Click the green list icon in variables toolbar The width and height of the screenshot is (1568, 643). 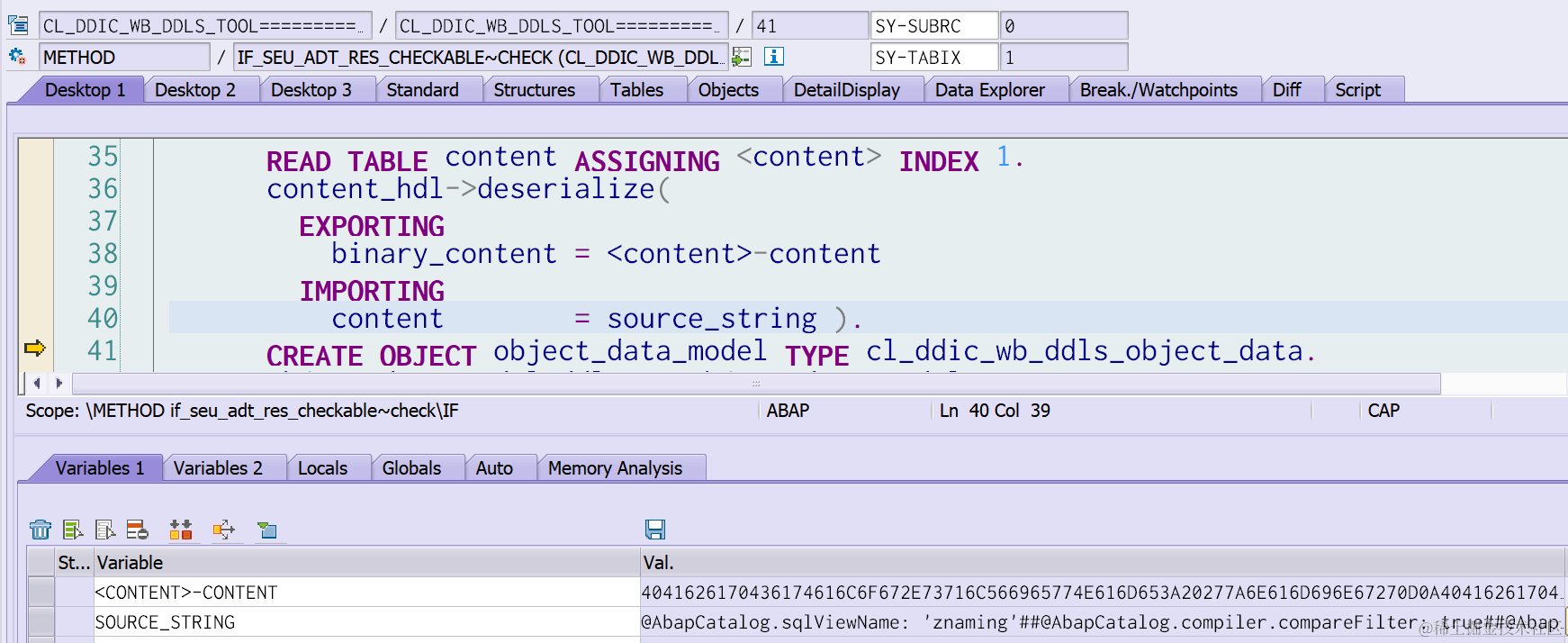pos(74,530)
